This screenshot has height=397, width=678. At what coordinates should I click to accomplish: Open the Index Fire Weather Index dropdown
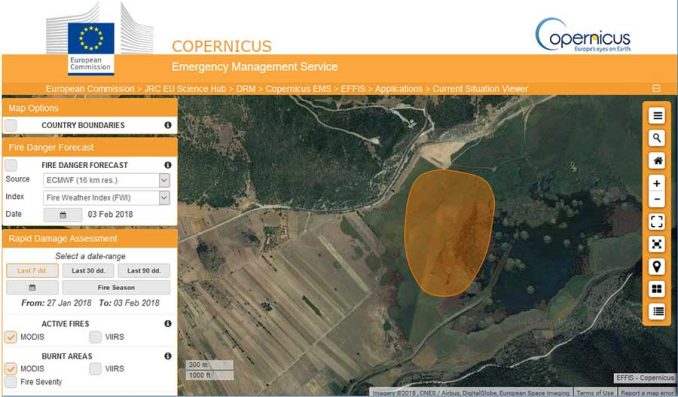106,198
